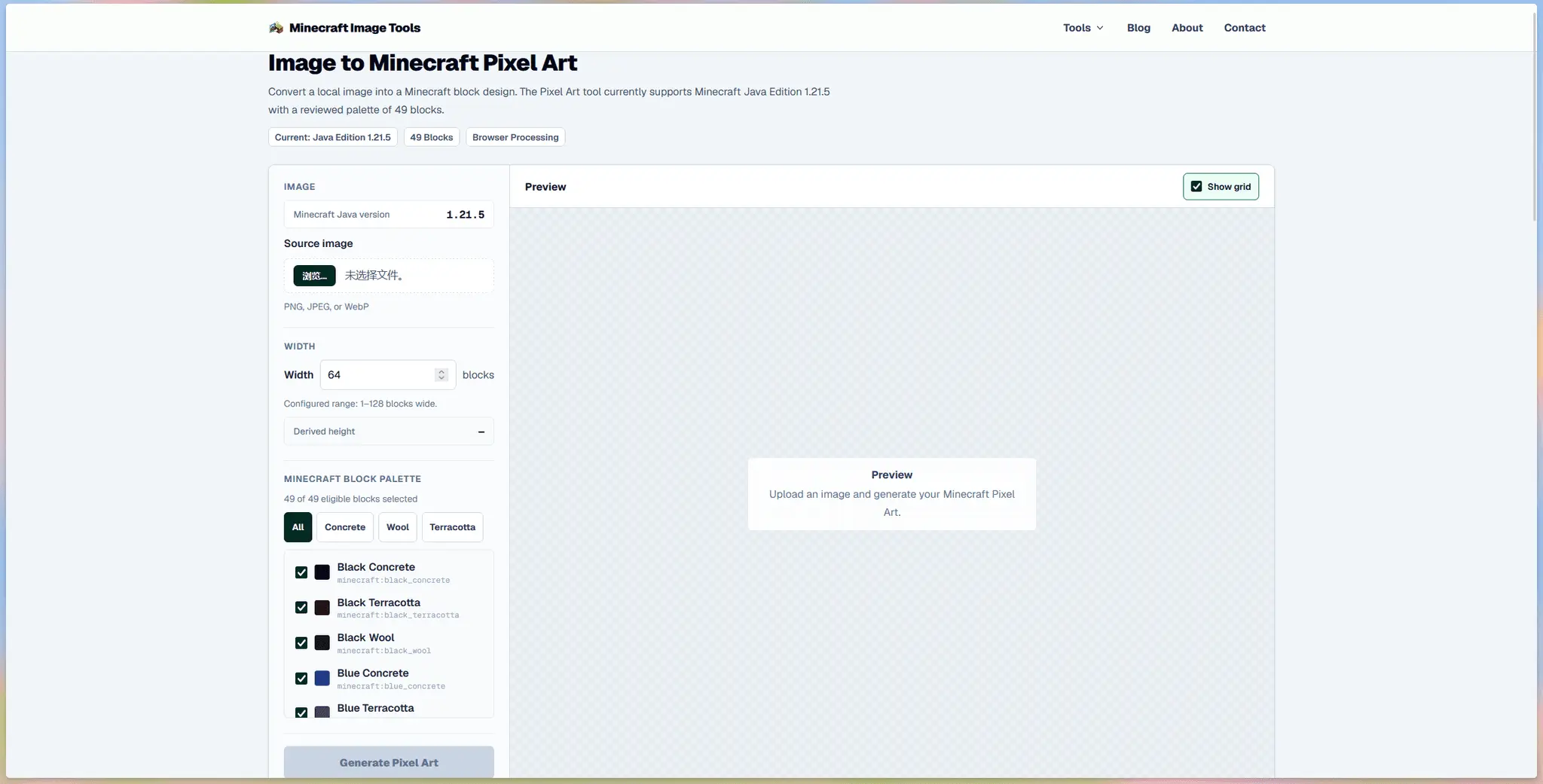This screenshot has height=784, width=1543.
Task: Click the Derived height row
Action: [389, 432]
